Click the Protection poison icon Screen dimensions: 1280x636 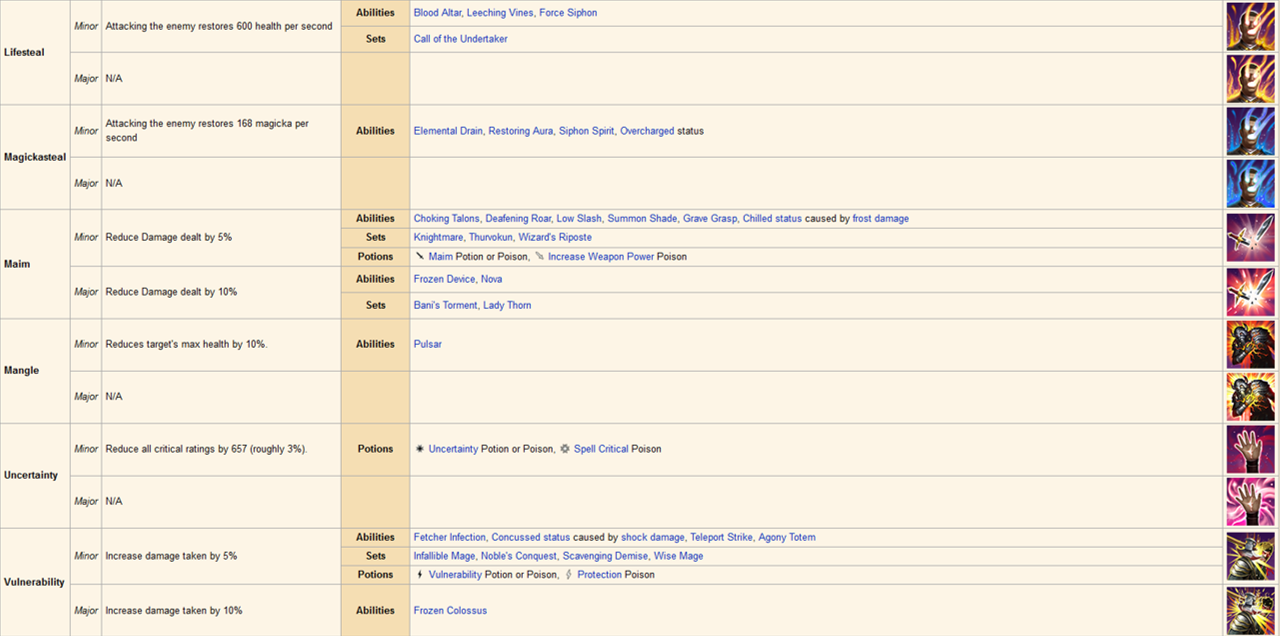[x=568, y=574]
